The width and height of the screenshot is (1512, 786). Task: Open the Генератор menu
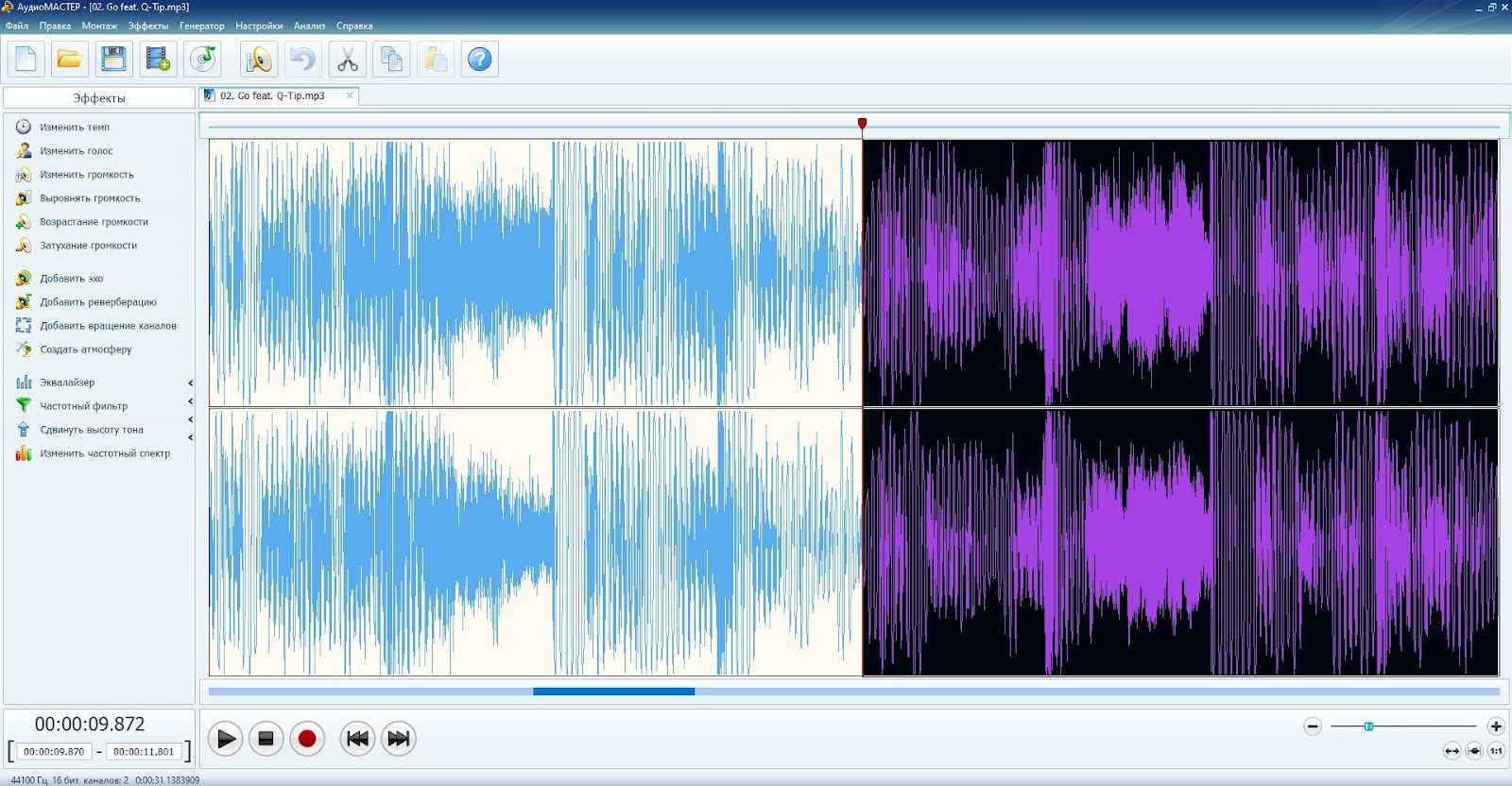[x=201, y=26]
